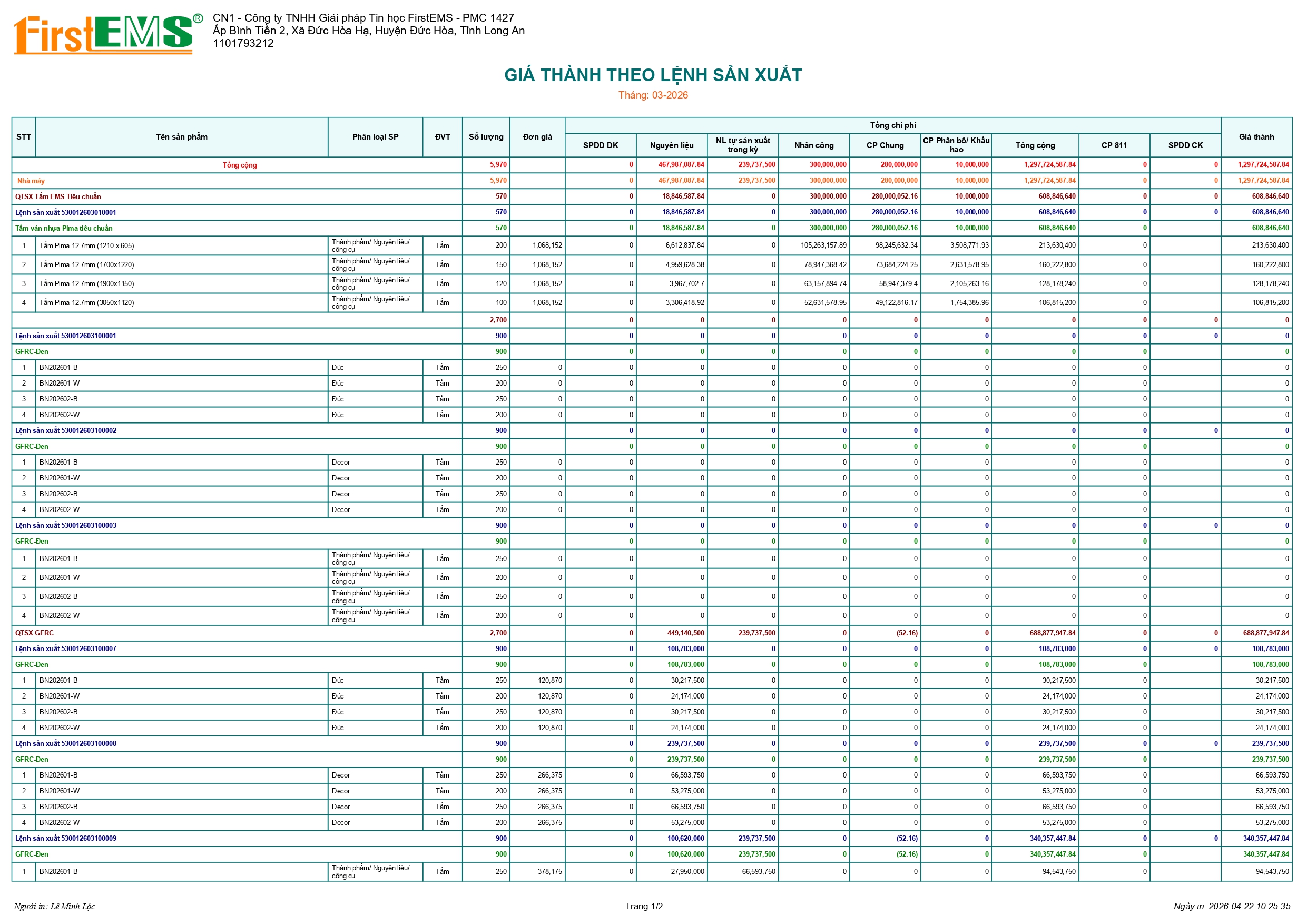Screen dimensions: 1307x924
Task: Click the QTSX GFRC Nguyên liệu value 449,140,500
Action: coord(685,633)
